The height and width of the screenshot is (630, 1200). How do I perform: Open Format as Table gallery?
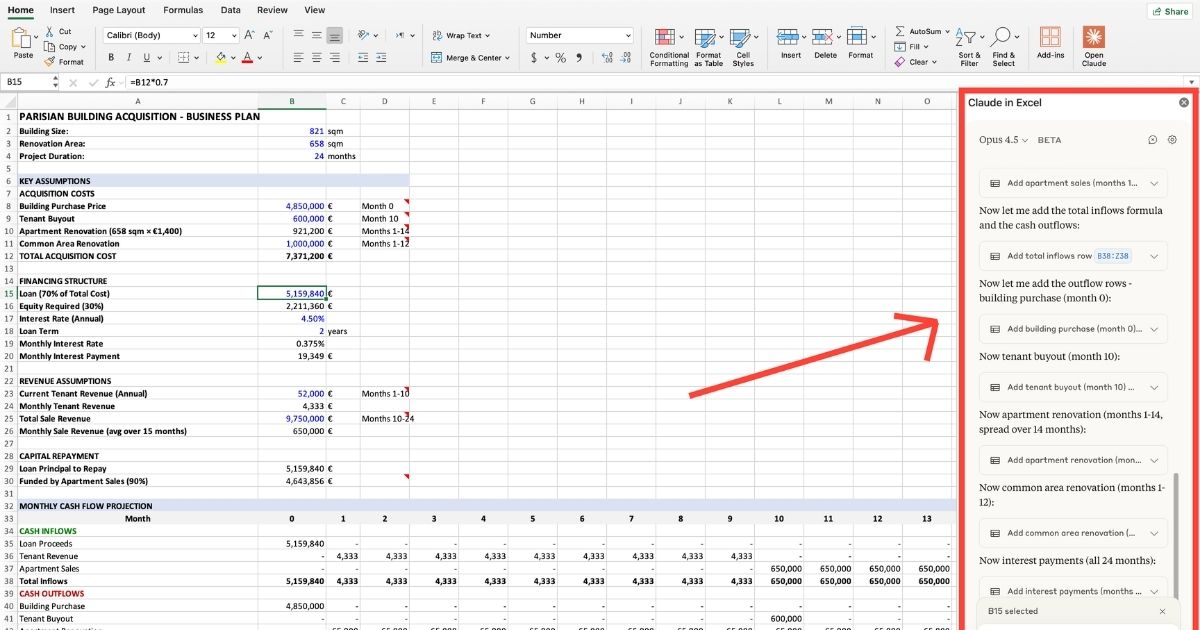click(x=708, y=46)
